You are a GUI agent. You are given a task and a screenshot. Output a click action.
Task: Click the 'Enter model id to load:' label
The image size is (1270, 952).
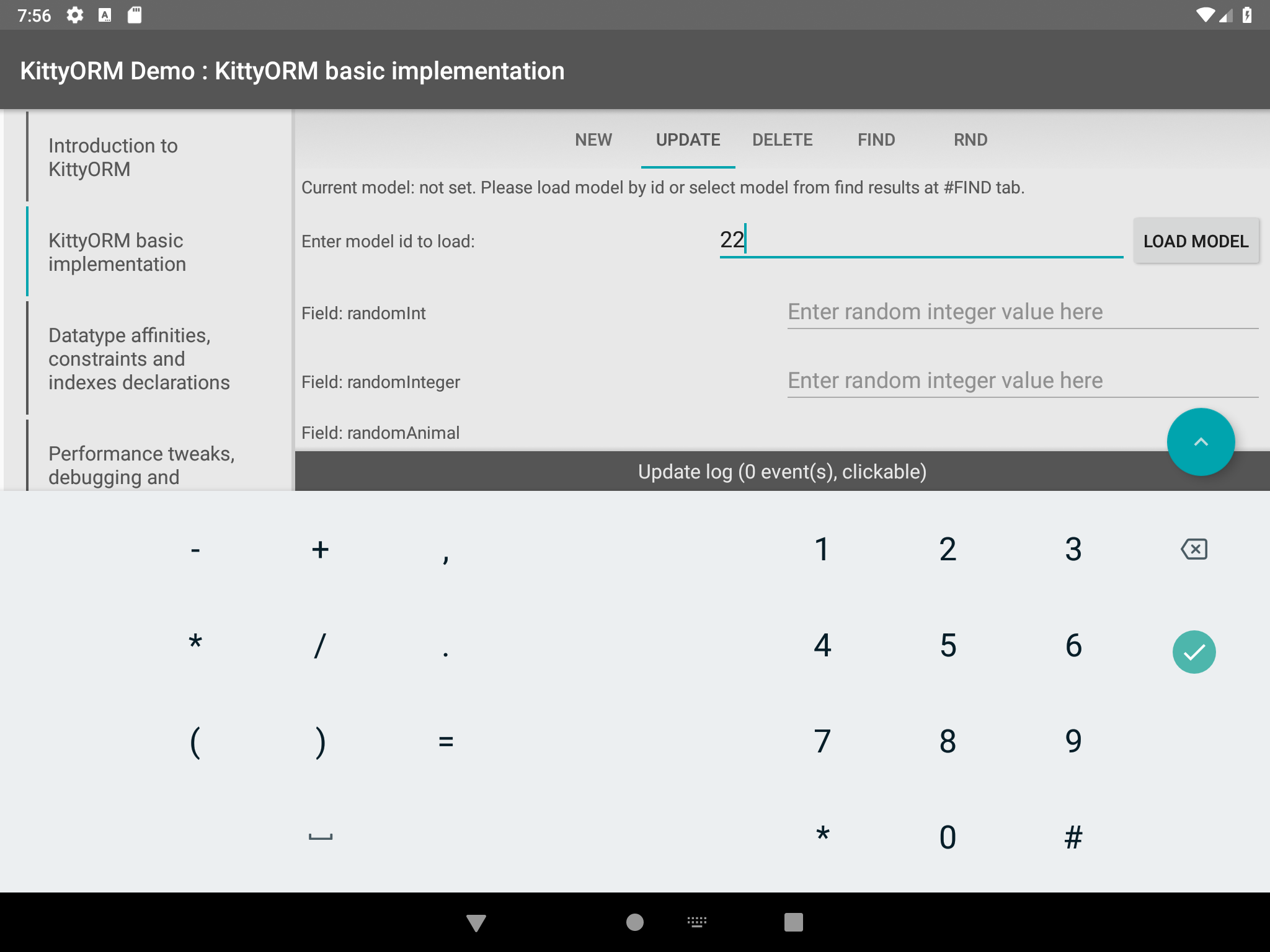(x=388, y=241)
